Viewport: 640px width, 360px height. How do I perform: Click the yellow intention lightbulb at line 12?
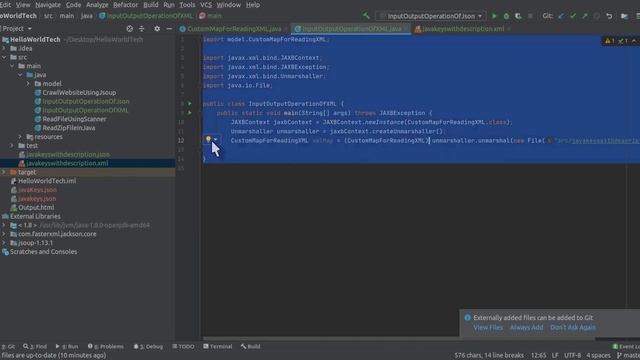209,139
